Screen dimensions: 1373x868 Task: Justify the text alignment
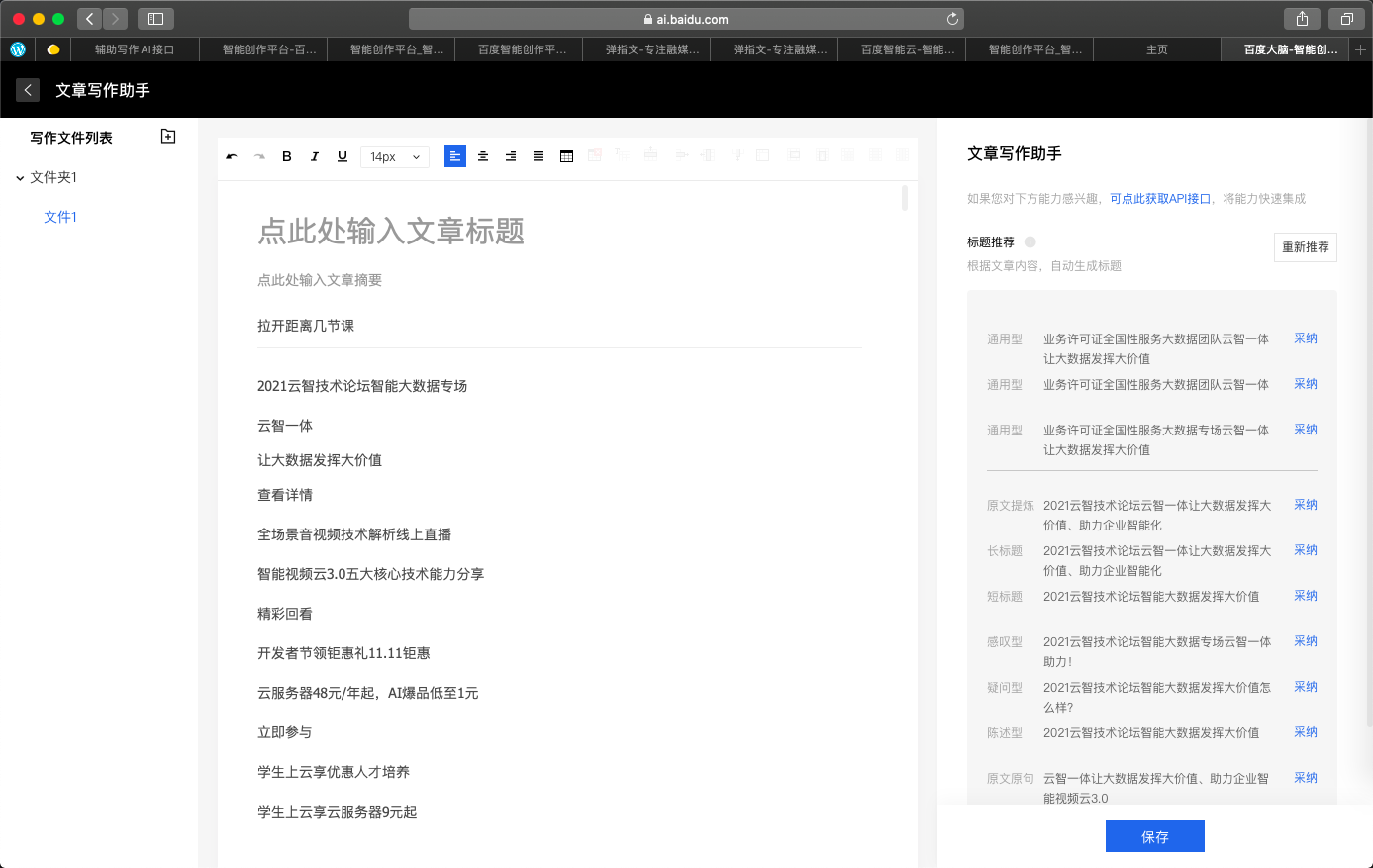[539, 156]
